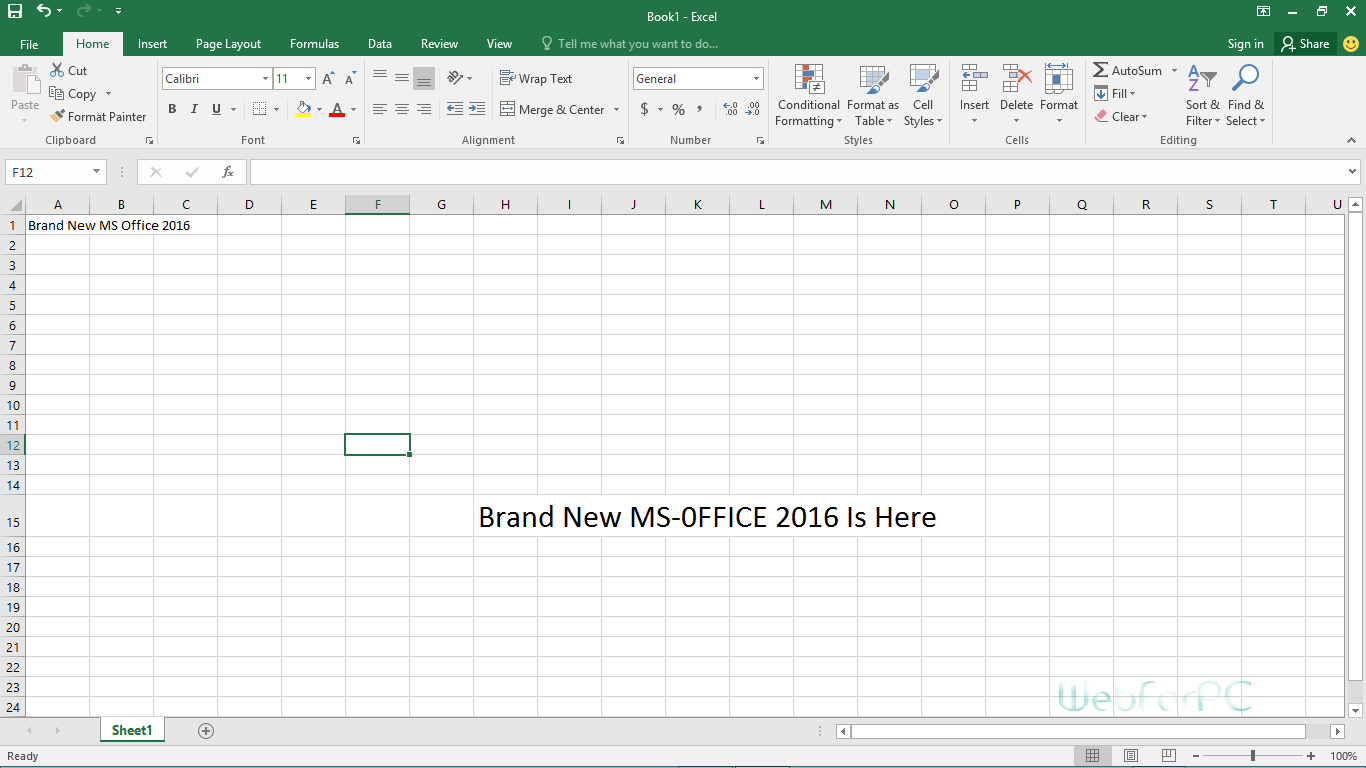Set vertical alignment to middle
Image resolution: width=1366 pixels, height=768 pixels.
pos(402,78)
